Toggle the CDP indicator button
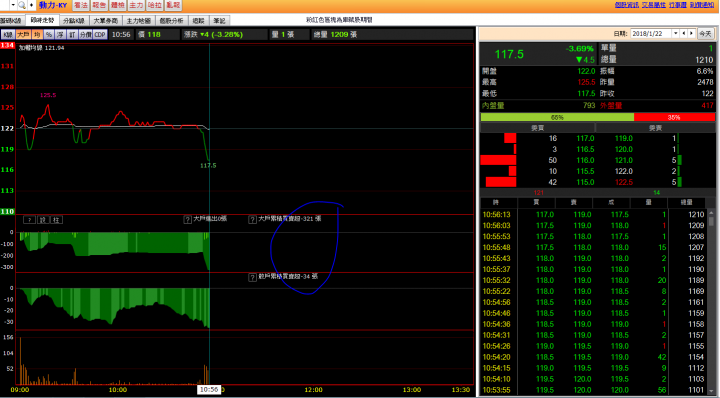This screenshot has height=398, width=720. click(100, 34)
